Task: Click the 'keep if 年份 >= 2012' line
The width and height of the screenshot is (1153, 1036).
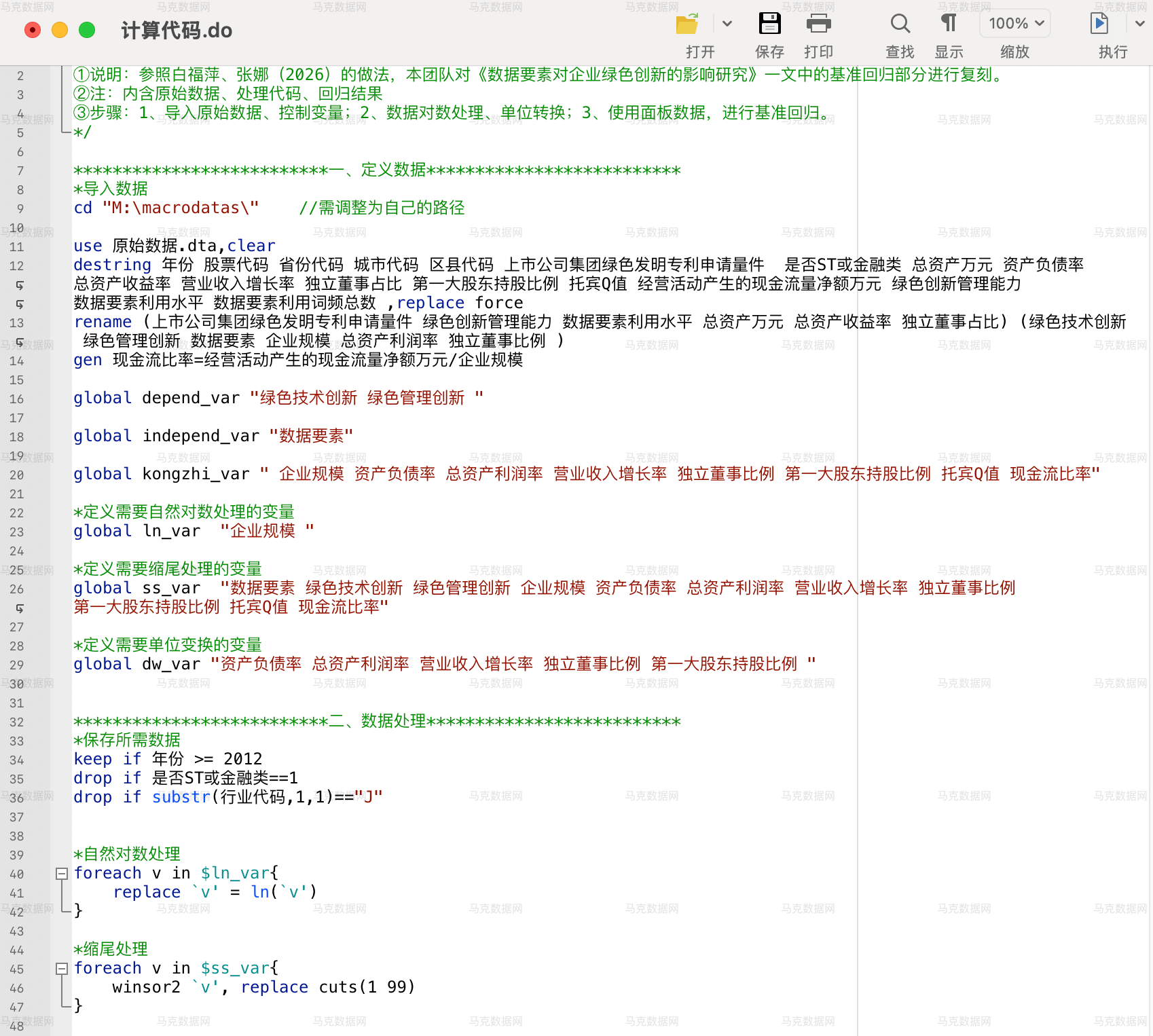Action: coord(168,759)
